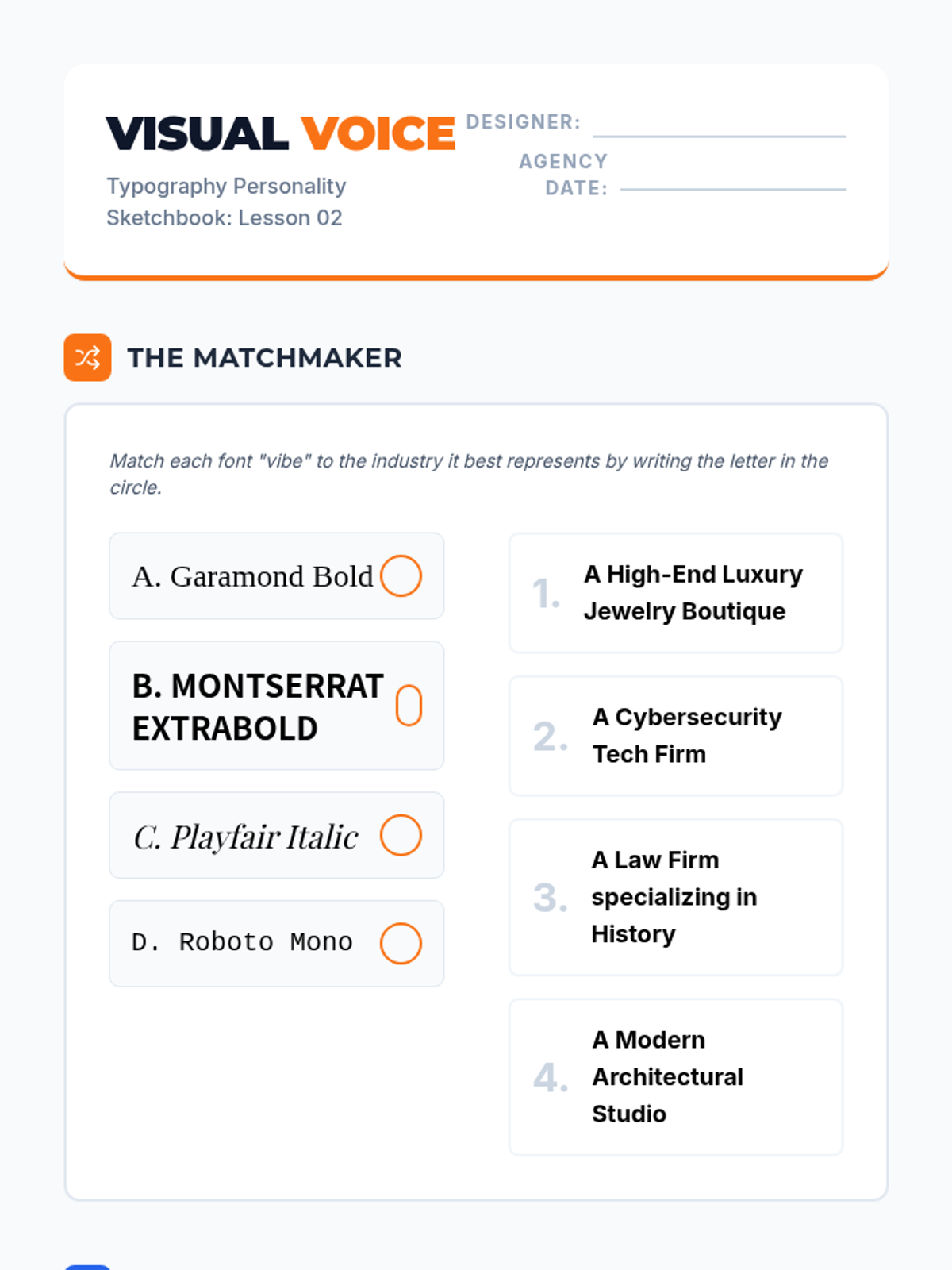Click the number 1 beside Jewelry Boutique
This screenshot has width=952, height=1270.
pyautogui.click(x=546, y=594)
